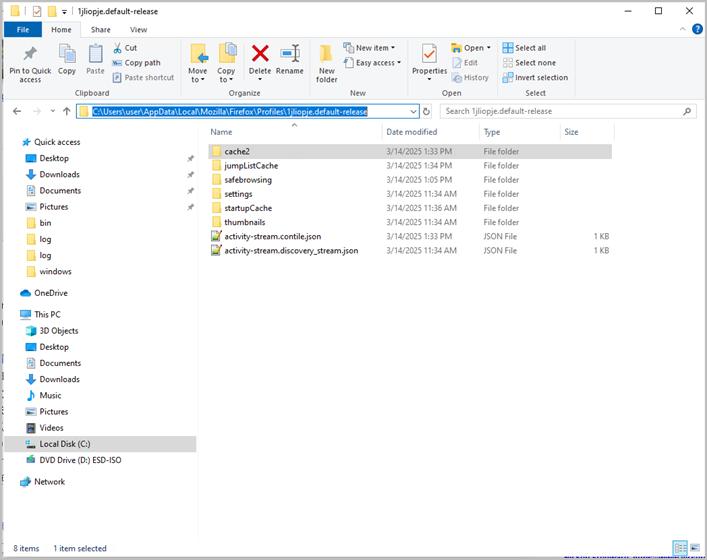The height and width of the screenshot is (560, 707).
Task: Open the Easy access dropdown
Action: [372, 63]
